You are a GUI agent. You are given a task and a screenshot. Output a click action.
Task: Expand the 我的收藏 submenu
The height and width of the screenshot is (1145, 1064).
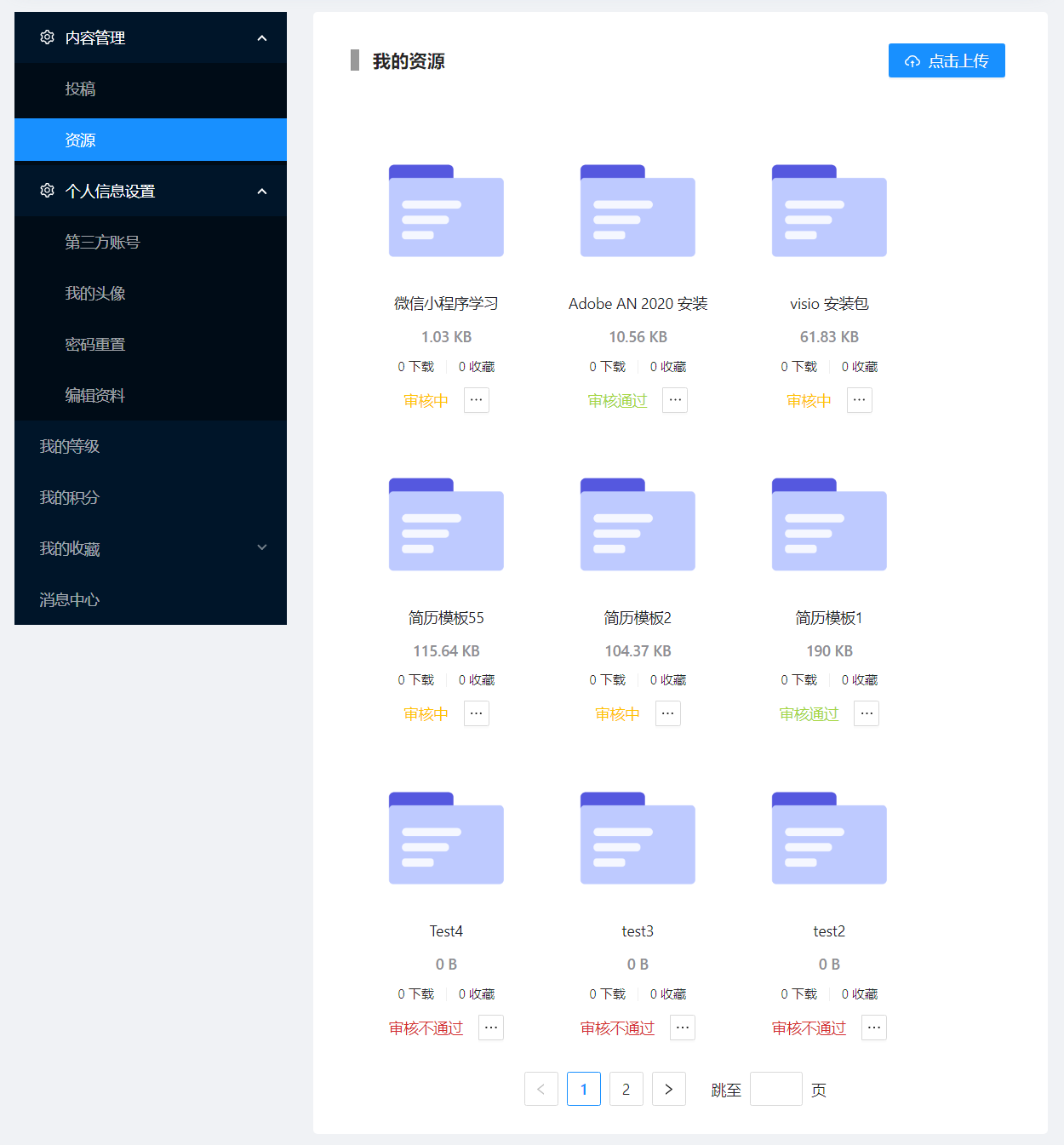pyautogui.click(x=262, y=547)
